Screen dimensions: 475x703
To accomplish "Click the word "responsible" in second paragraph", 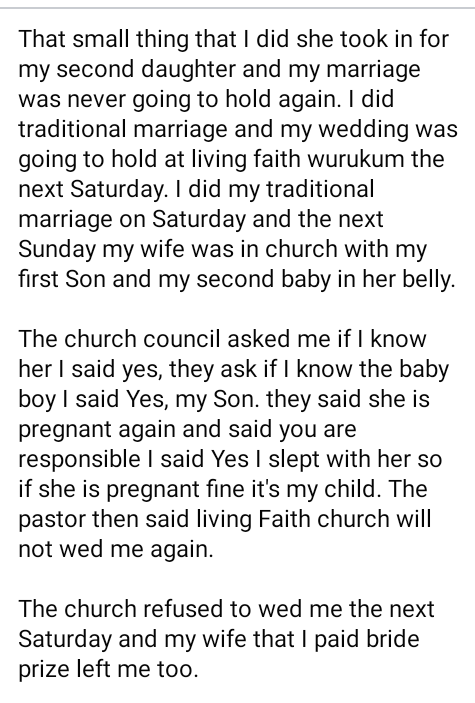I will [x=79, y=459].
